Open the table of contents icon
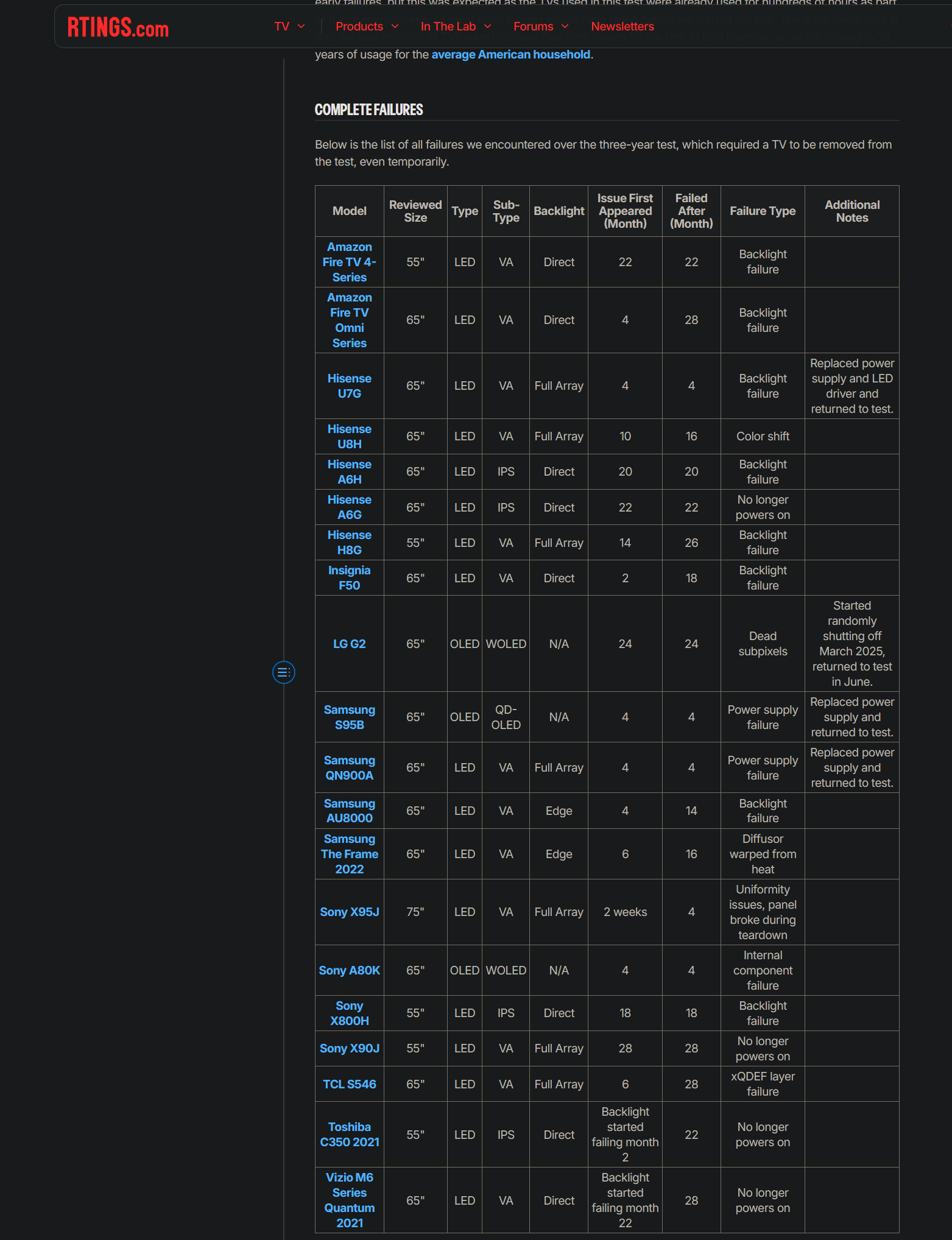This screenshot has height=1240, width=952. coord(283,672)
